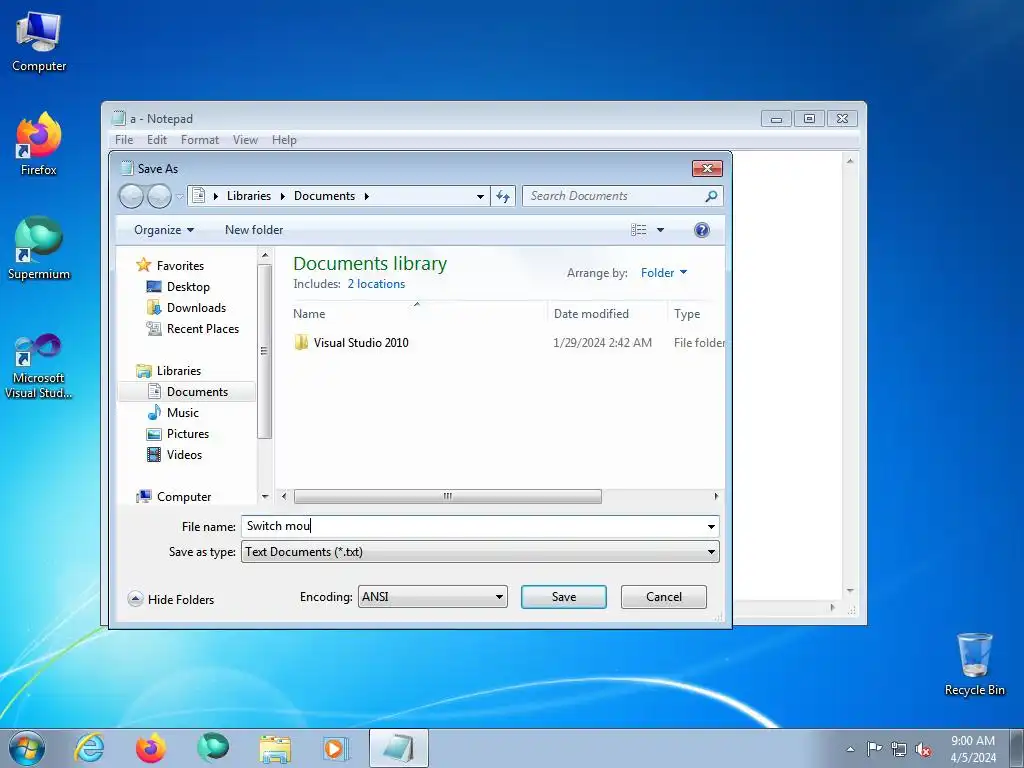1024x768 pixels.
Task: Open the Save as type combo box
Action: point(480,552)
